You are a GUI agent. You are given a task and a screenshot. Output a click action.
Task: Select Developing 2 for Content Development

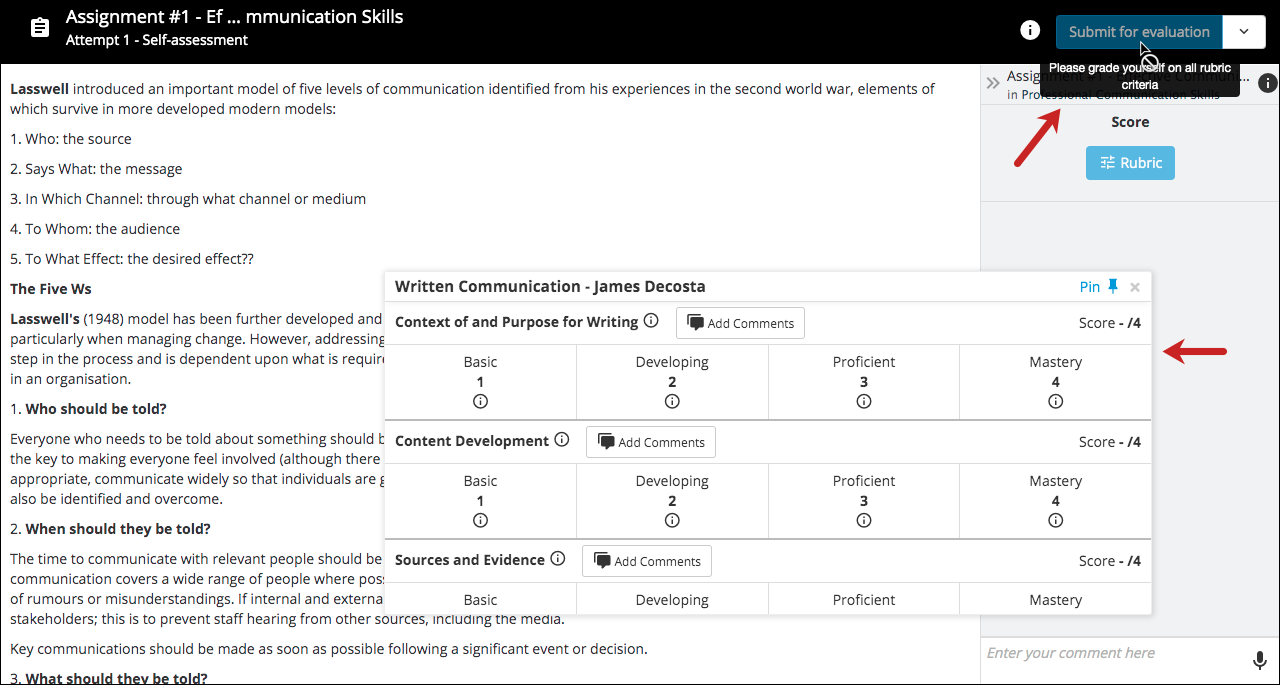pos(672,501)
